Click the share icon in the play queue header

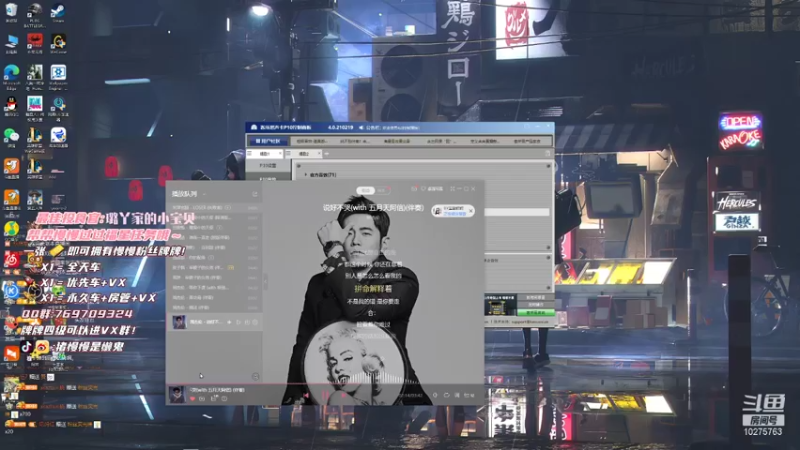[255, 194]
